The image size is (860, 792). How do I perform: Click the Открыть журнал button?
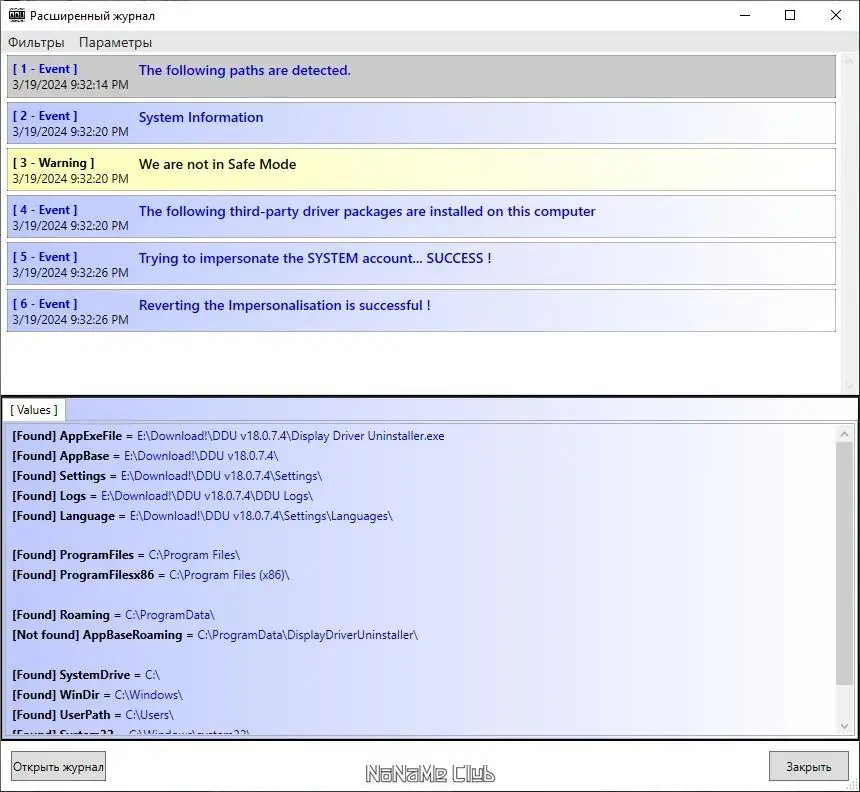tap(58, 766)
